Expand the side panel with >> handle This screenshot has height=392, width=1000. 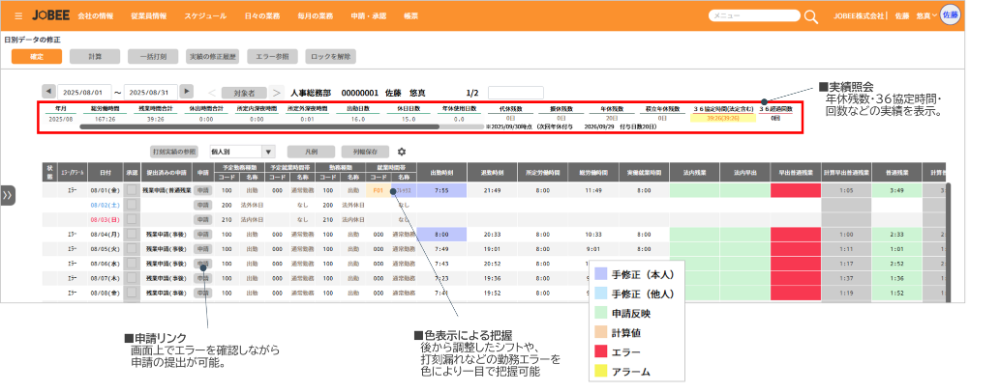[8, 196]
